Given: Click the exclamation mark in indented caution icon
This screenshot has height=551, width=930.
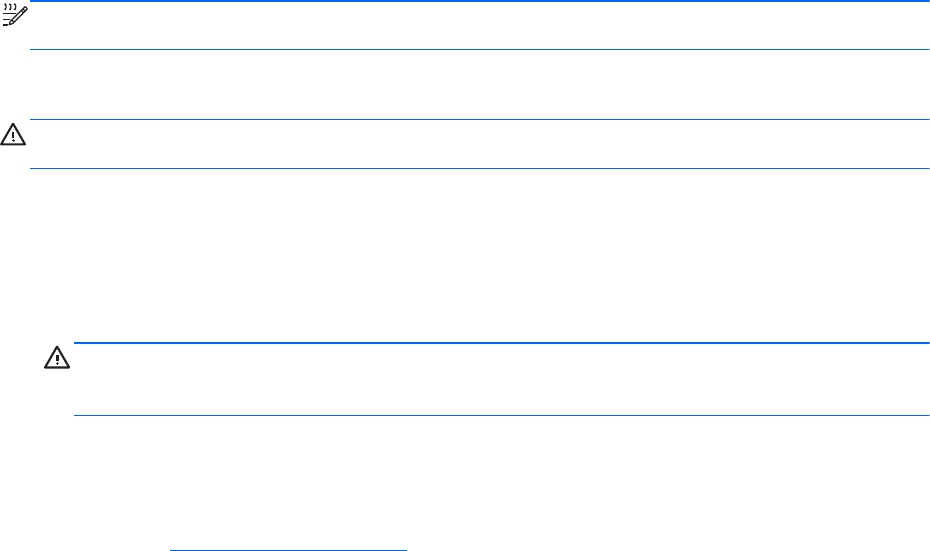Looking at the screenshot, I should click(x=55, y=359).
